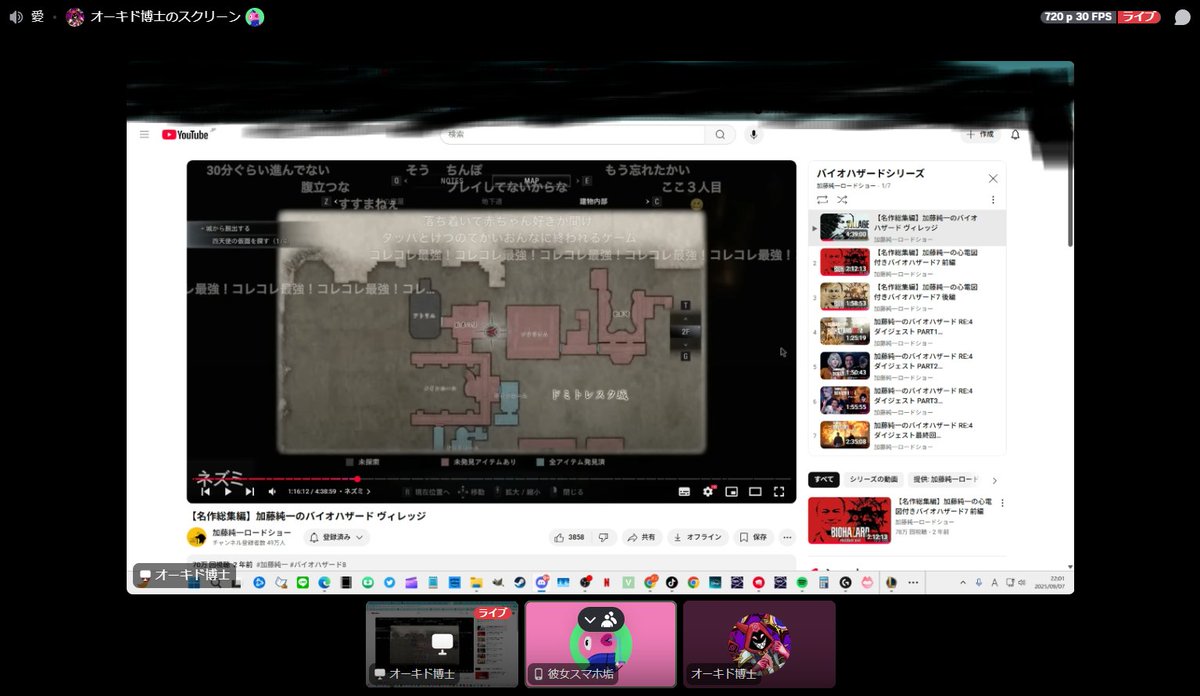Open the 登録済み subscription dropdown
This screenshot has width=1200, height=696.
(337, 537)
